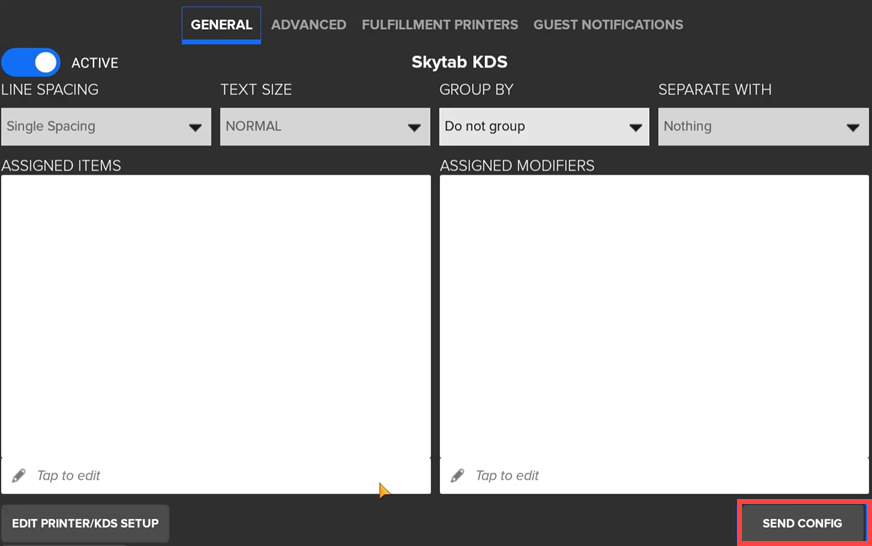Select the Guest Notifications tab
872x546 pixels.
pos(608,24)
